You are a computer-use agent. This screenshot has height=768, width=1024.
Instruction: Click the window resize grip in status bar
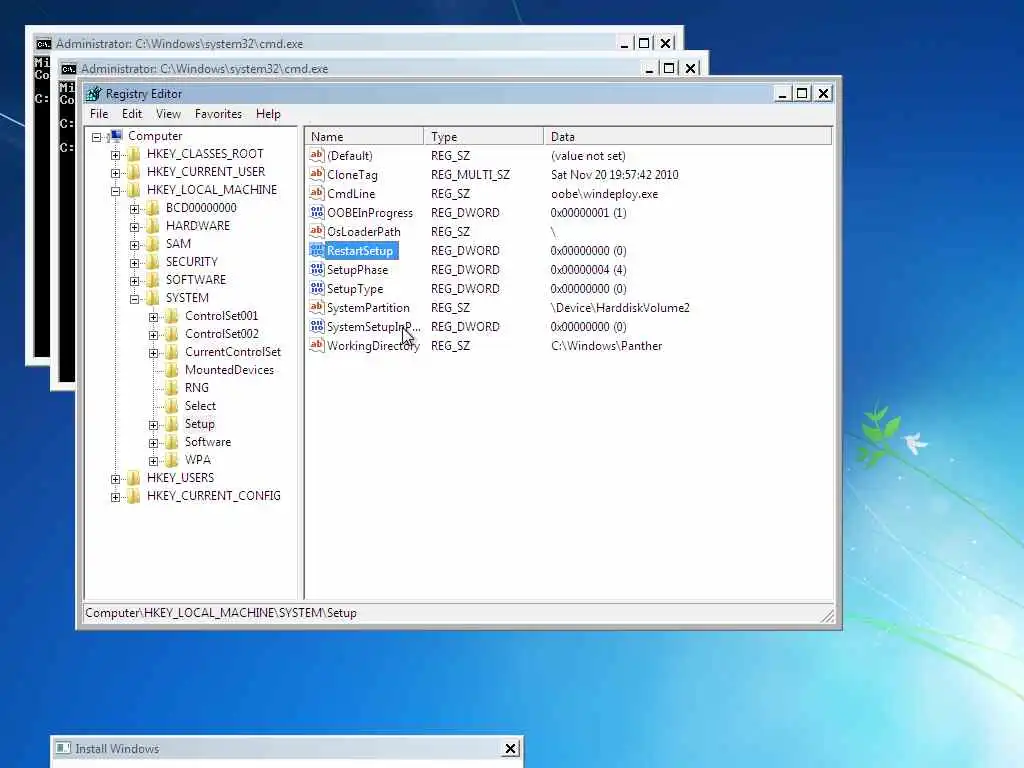click(x=827, y=615)
